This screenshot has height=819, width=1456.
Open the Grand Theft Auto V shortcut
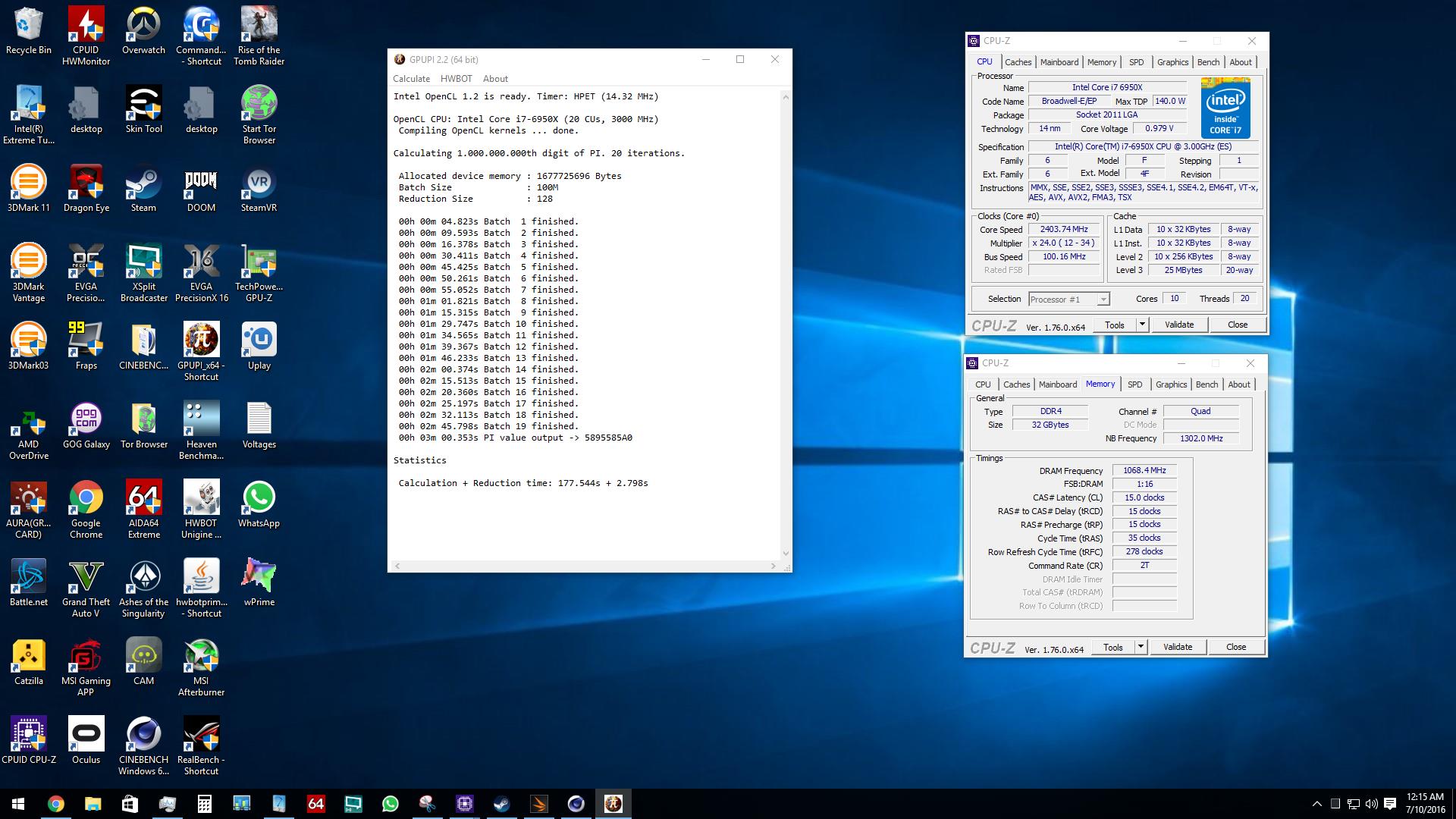pos(86,588)
